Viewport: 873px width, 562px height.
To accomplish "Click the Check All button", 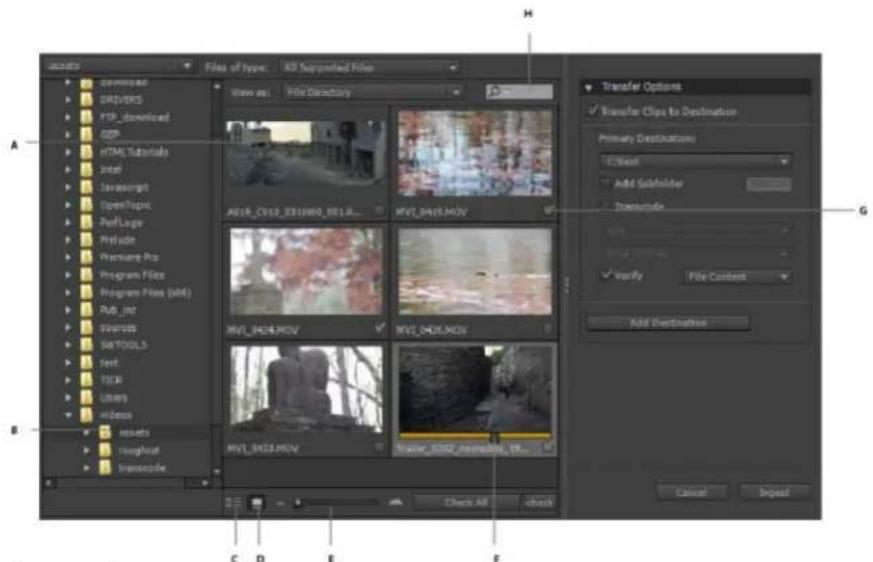I will 467,502.
